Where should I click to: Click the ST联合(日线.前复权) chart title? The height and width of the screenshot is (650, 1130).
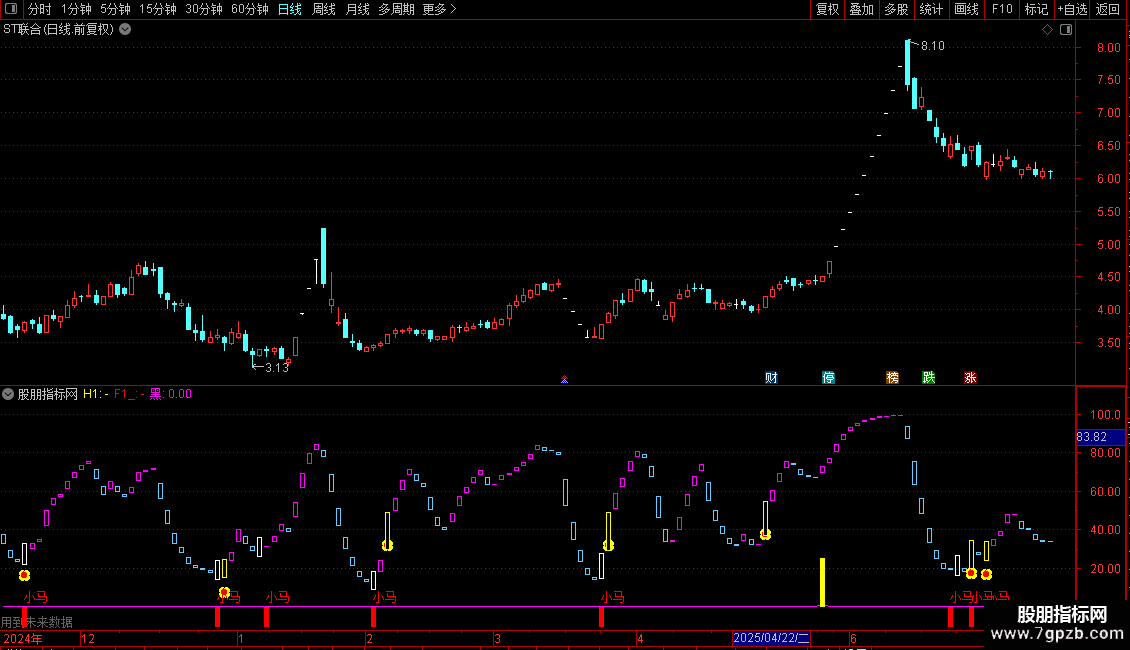click(x=58, y=30)
